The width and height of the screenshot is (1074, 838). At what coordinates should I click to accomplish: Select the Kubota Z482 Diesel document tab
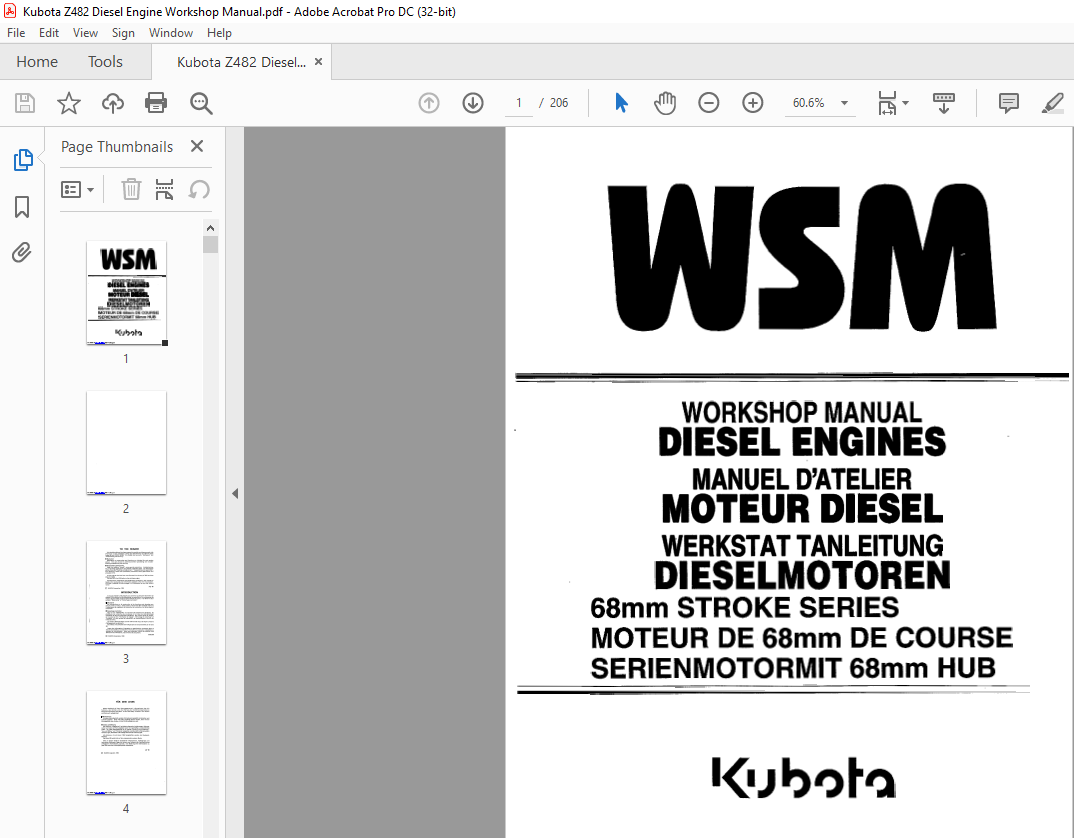241,62
